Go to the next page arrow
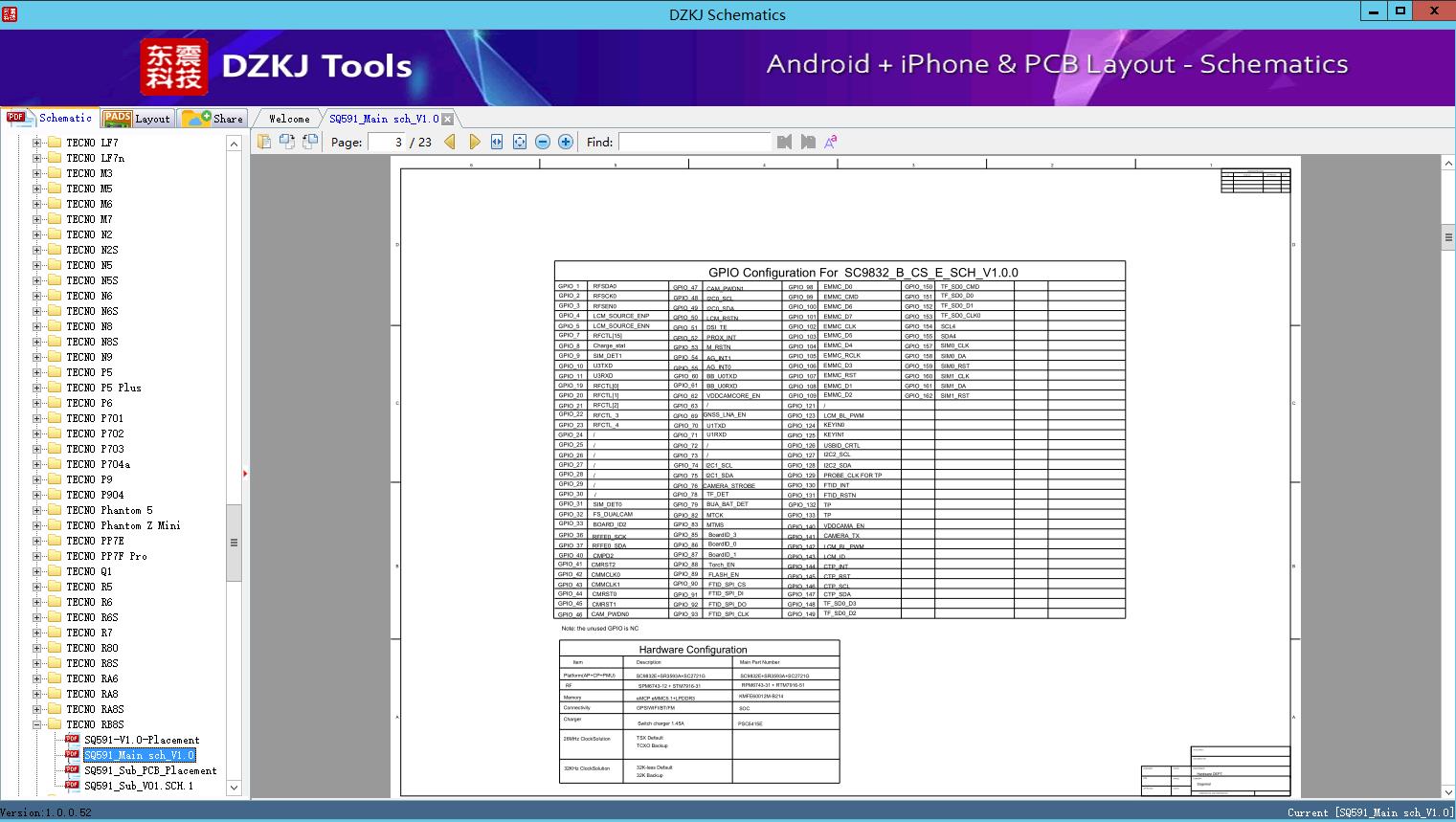The image size is (1456, 822). pyautogui.click(x=474, y=142)
